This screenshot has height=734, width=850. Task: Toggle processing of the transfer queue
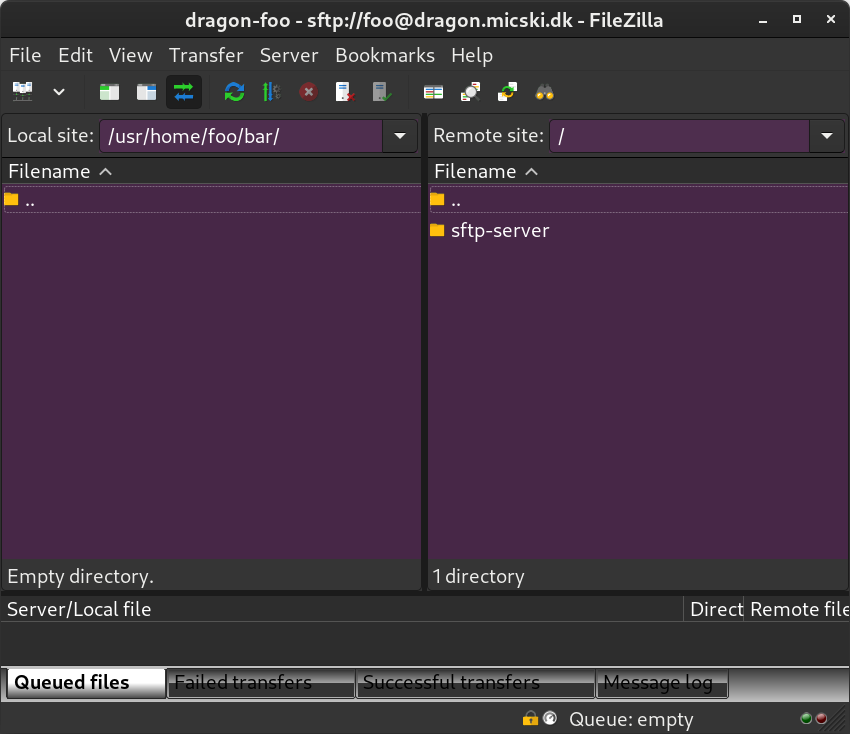coord(271,92)
